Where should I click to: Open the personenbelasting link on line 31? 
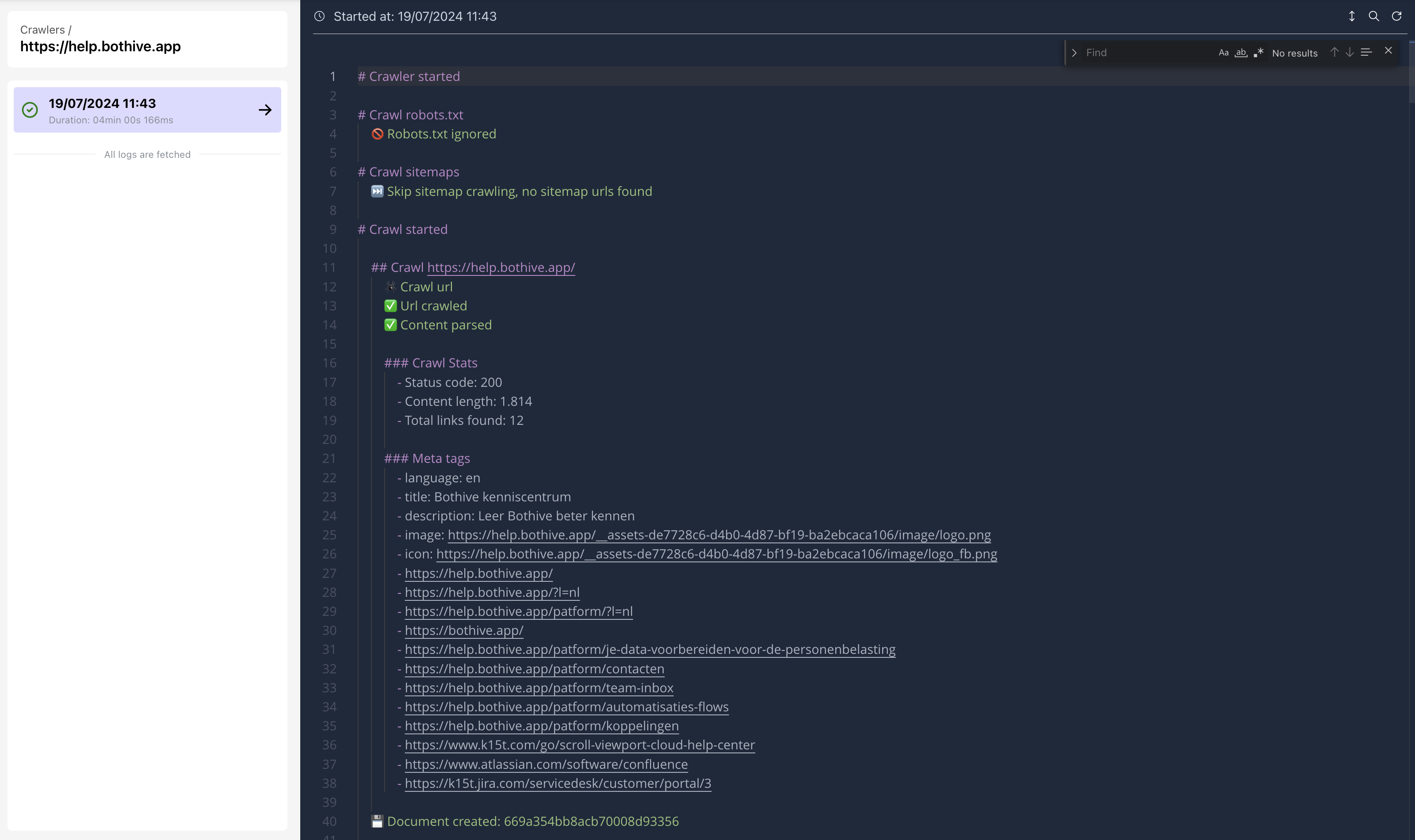click(650, 649)
